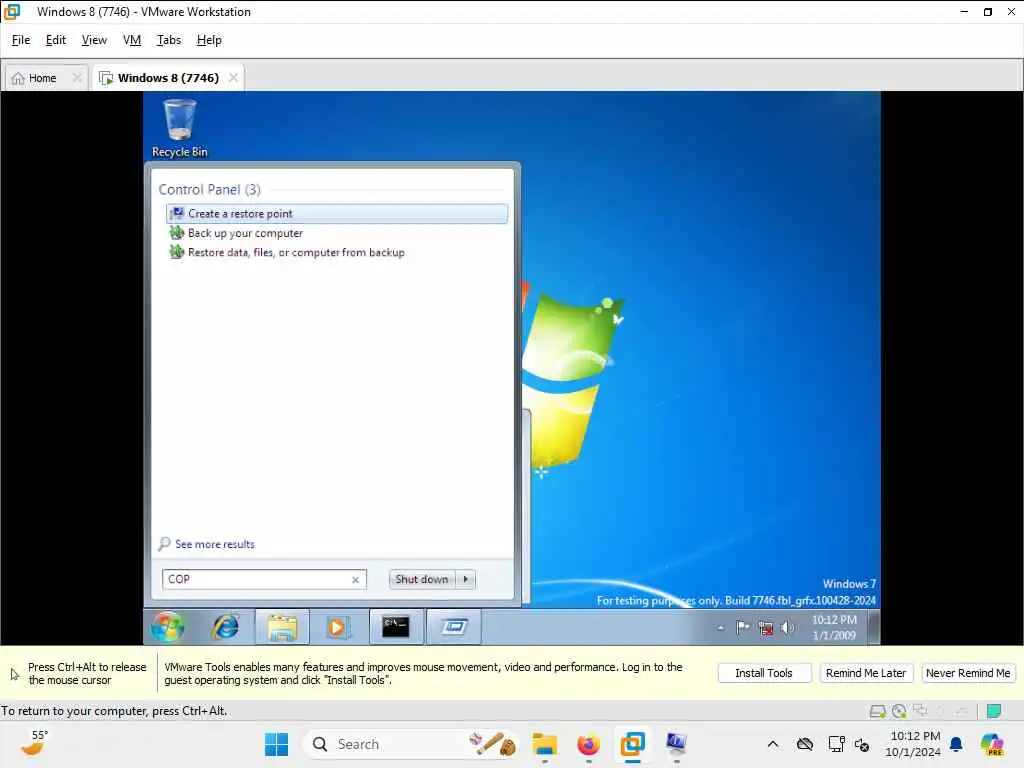Open the Help menu

tap(209, 40)
